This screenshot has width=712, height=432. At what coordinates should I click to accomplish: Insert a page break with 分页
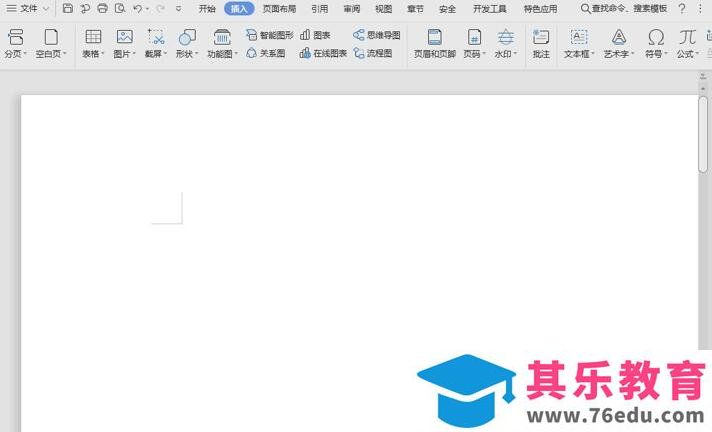click(15, 44)
